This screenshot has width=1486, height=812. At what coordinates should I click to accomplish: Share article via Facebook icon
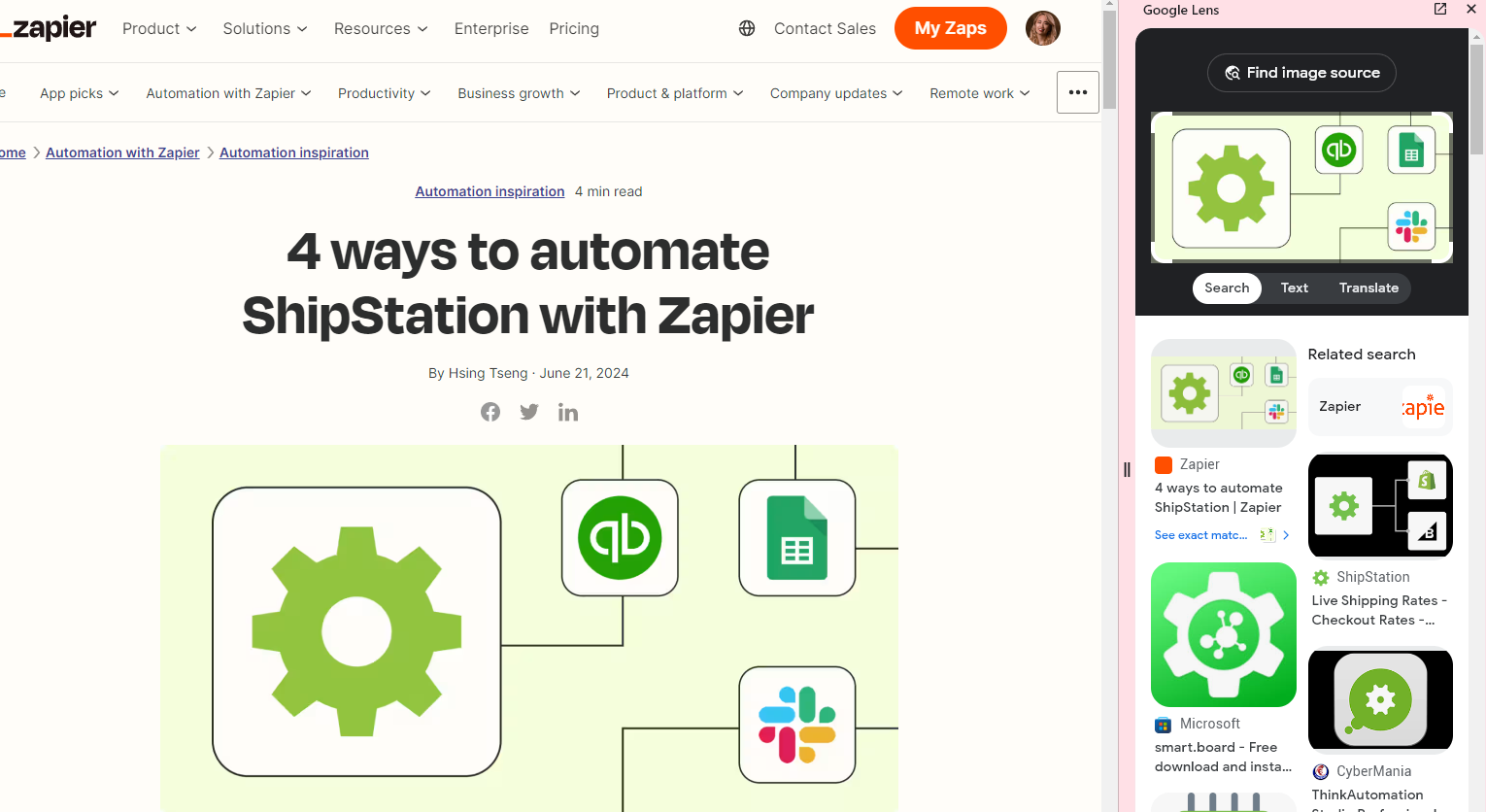pos(490,412)
